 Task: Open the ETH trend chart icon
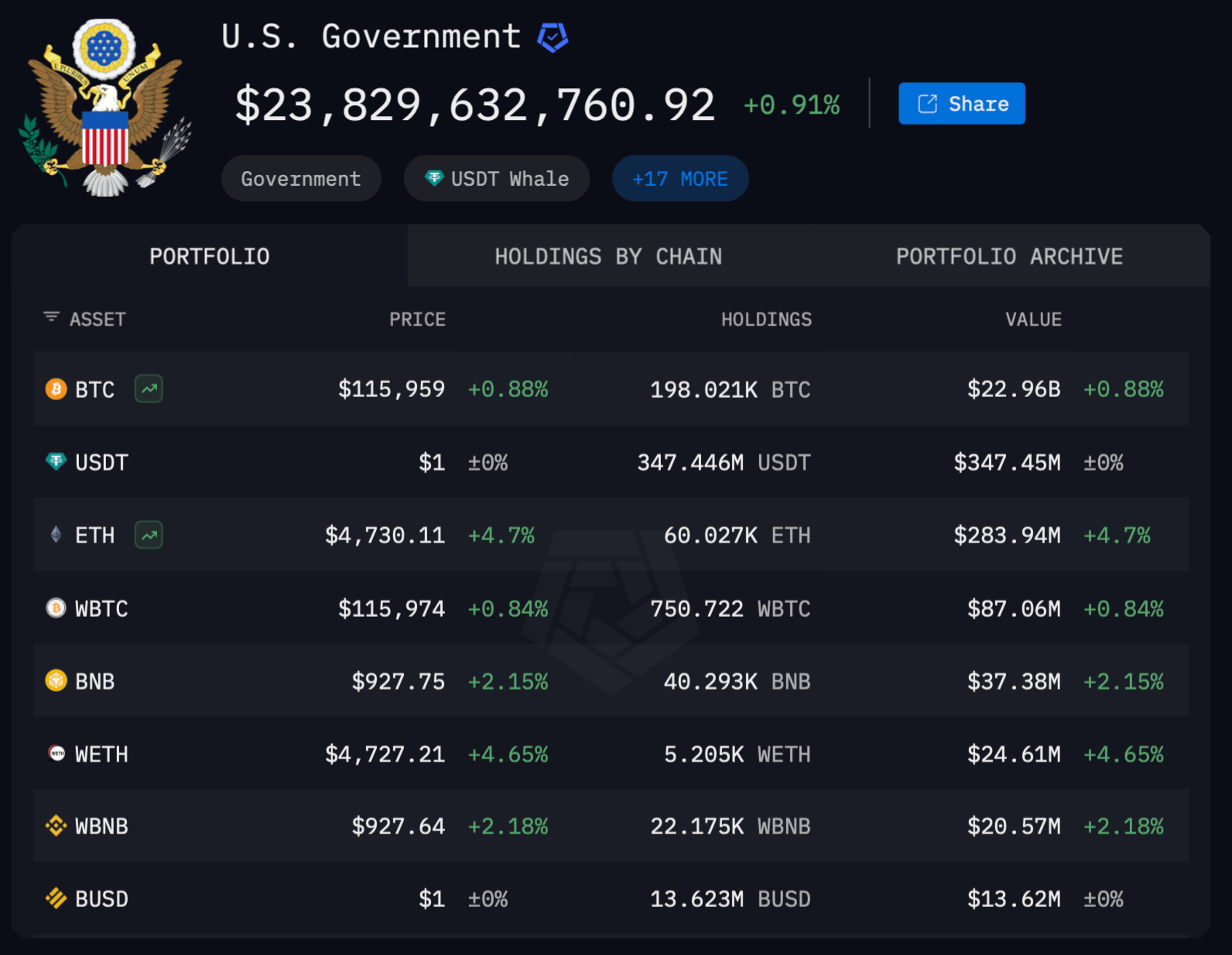(x=149, y=535)
